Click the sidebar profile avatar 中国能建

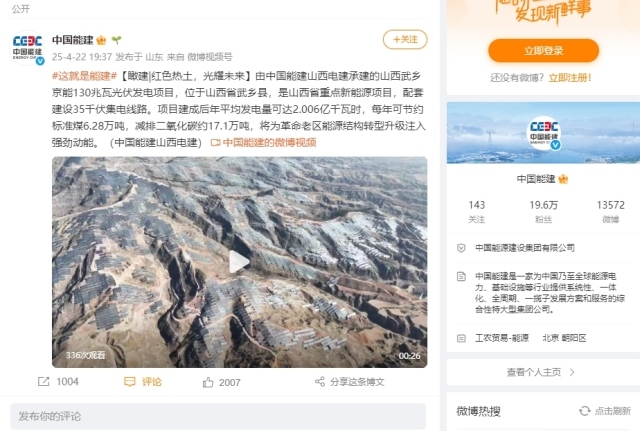click(543, 133)
